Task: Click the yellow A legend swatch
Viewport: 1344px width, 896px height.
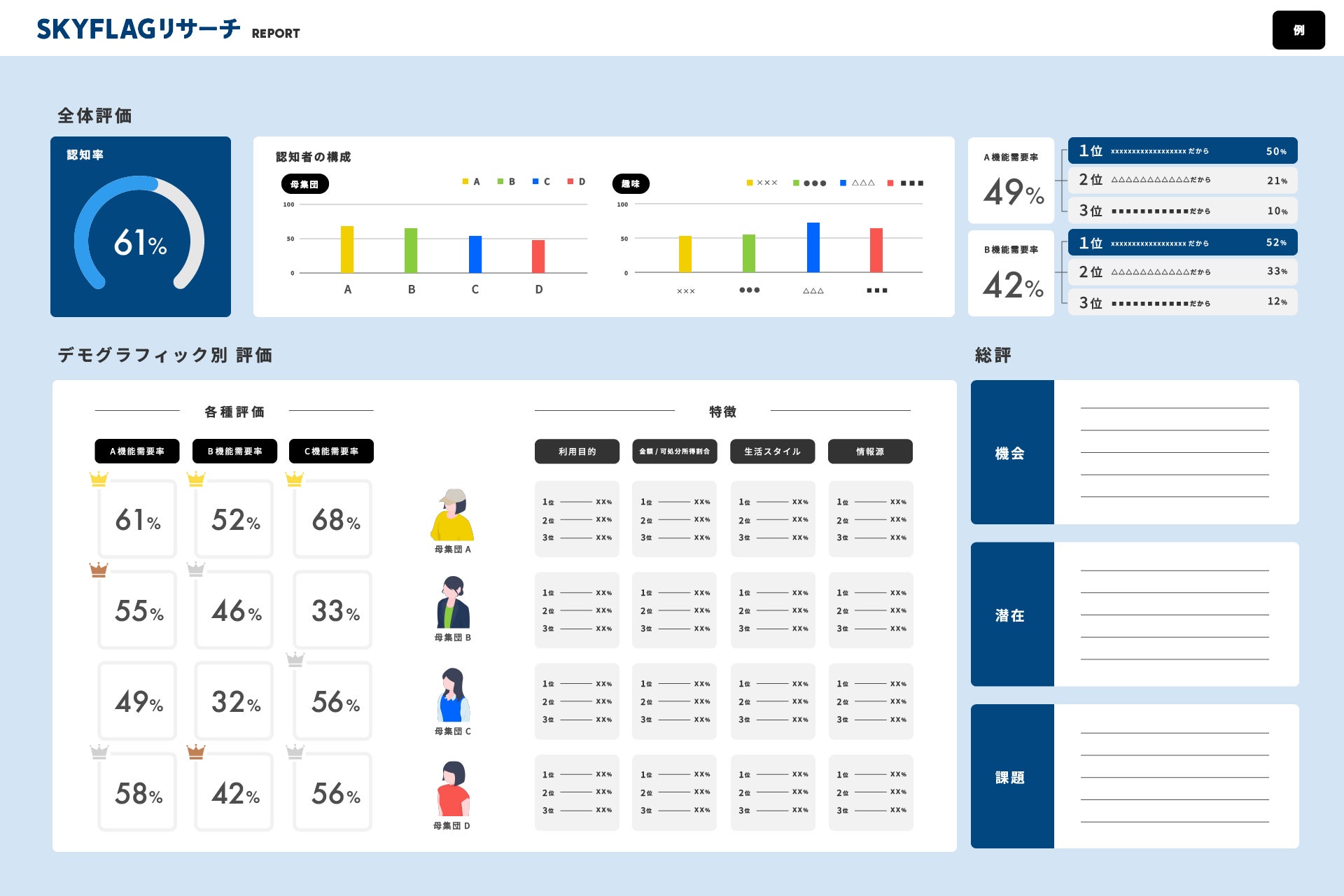Action: pos(465,182)
